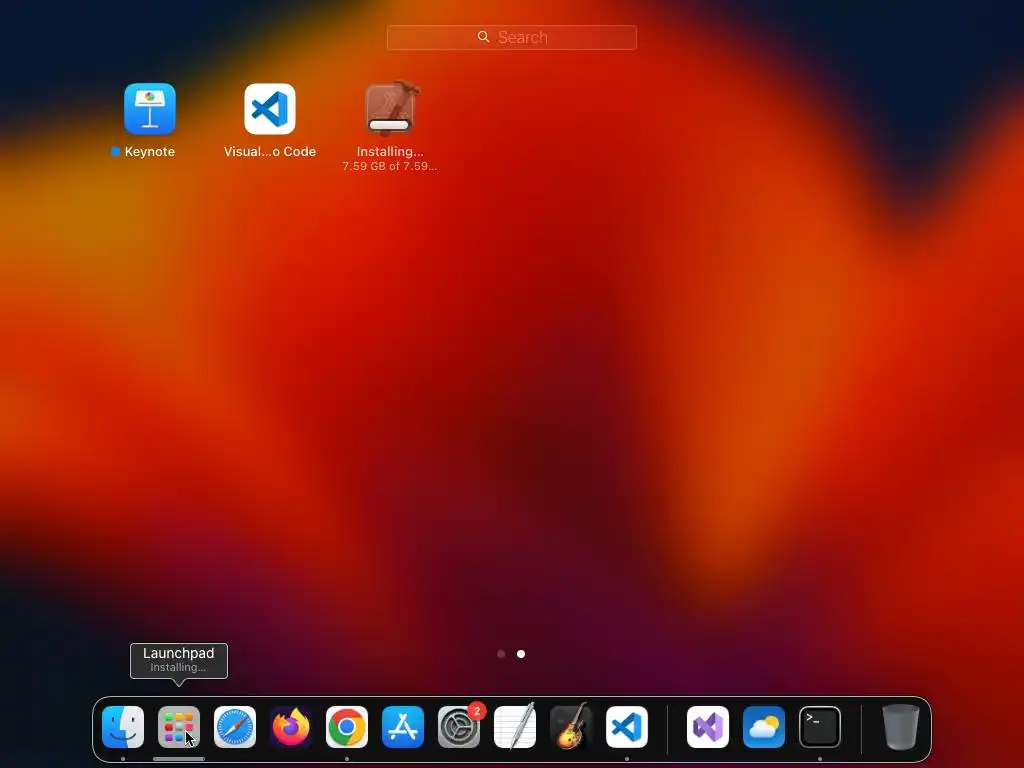Open Keynote from Launchpad
The width and height of the screenshot is (1024, 768).
150,108
